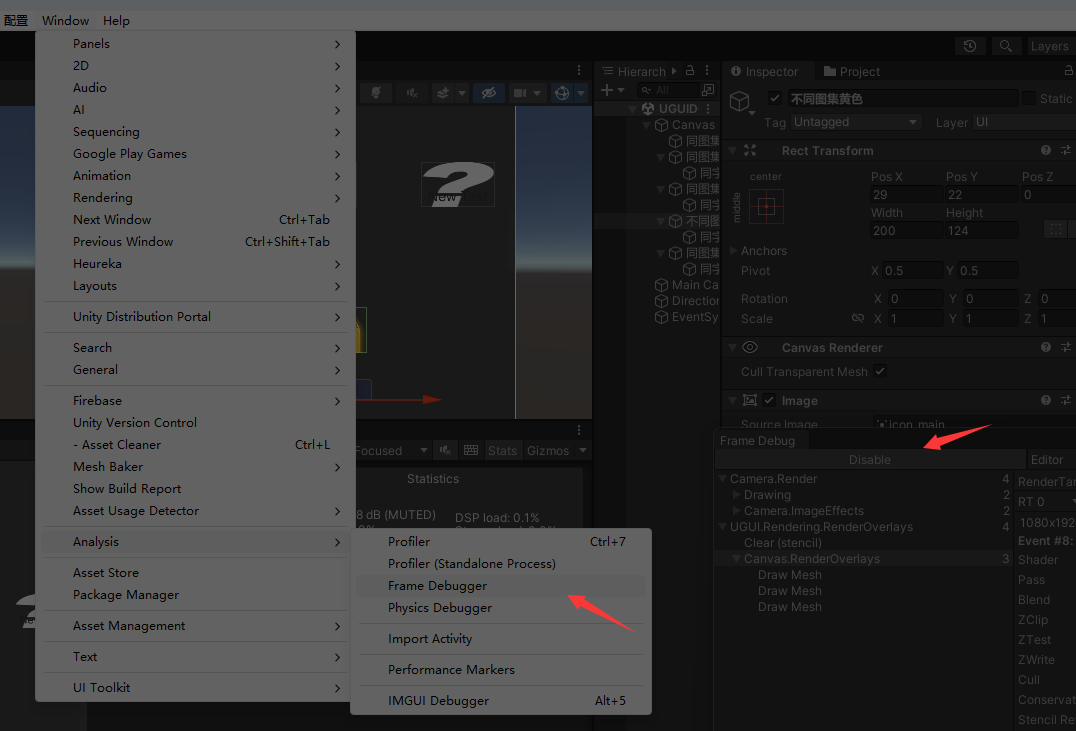Toggle Scene view audio mute icon
The height and width of the screenshot is (731, 1076).
[412, 93]
